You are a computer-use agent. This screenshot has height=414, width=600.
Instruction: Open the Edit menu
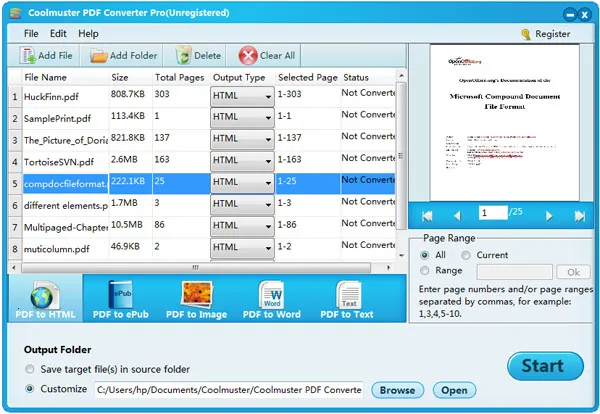click(59, 33)
